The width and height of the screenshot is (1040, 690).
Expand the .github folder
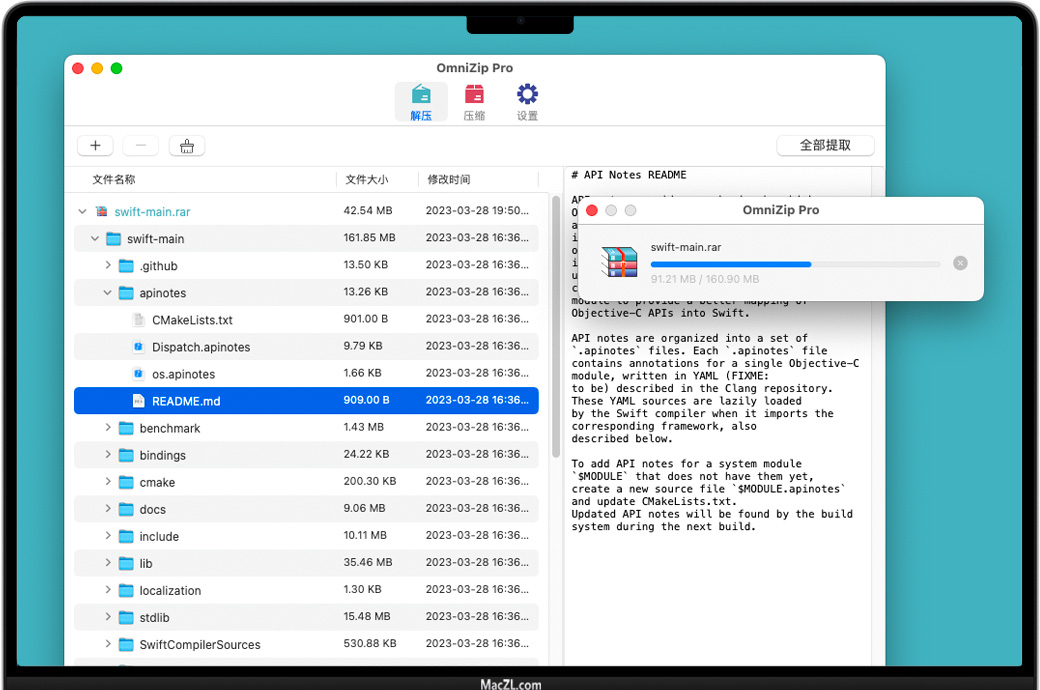[x=108, y=266]
